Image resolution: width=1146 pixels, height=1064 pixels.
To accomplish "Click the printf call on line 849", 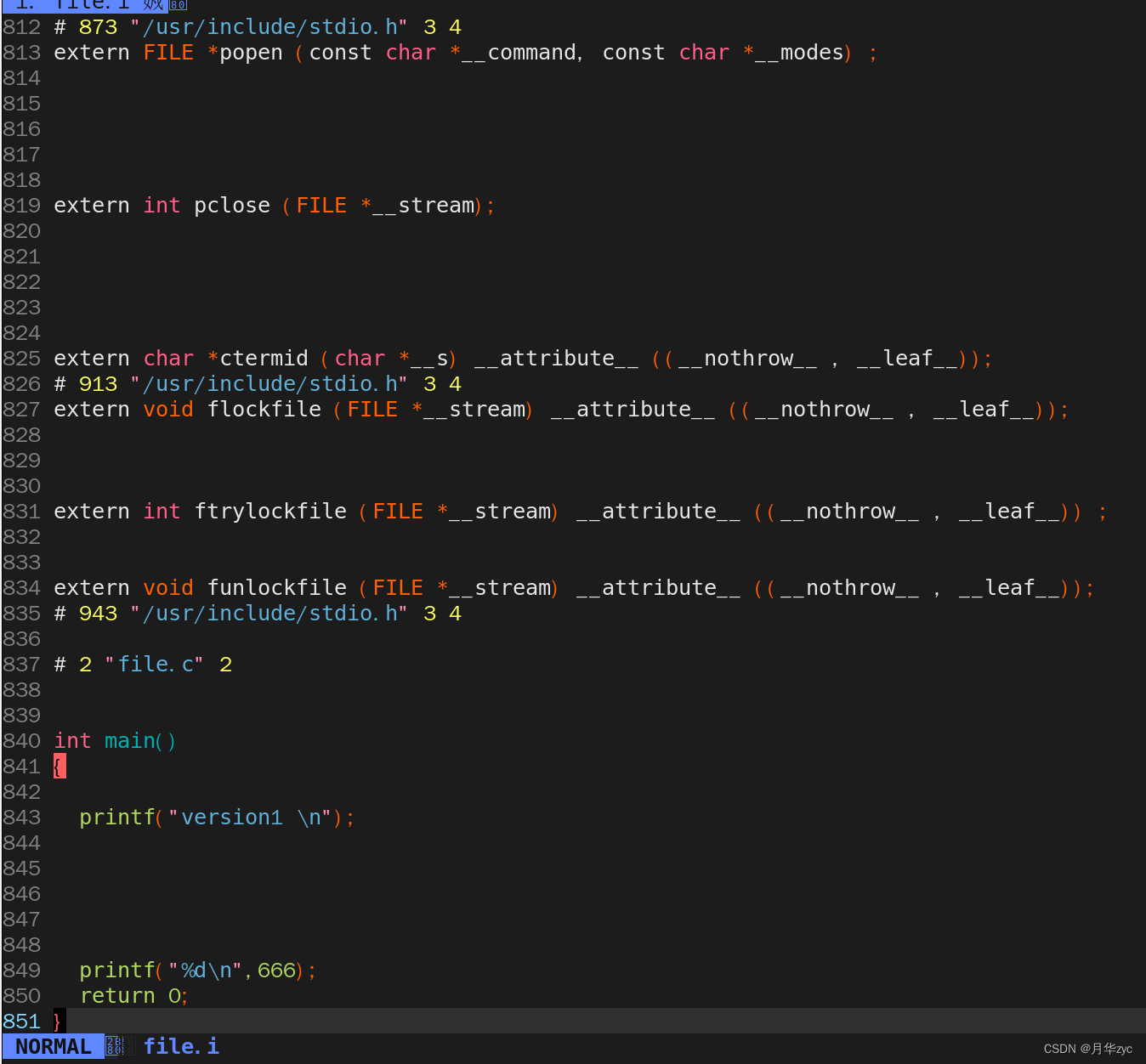I will [x=116, y=971].
